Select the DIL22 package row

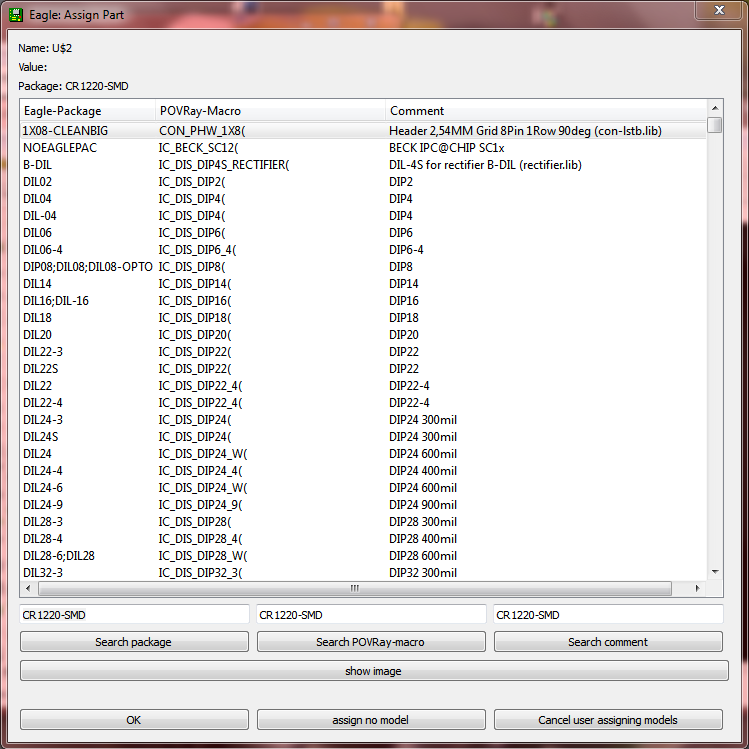point(363,386)
